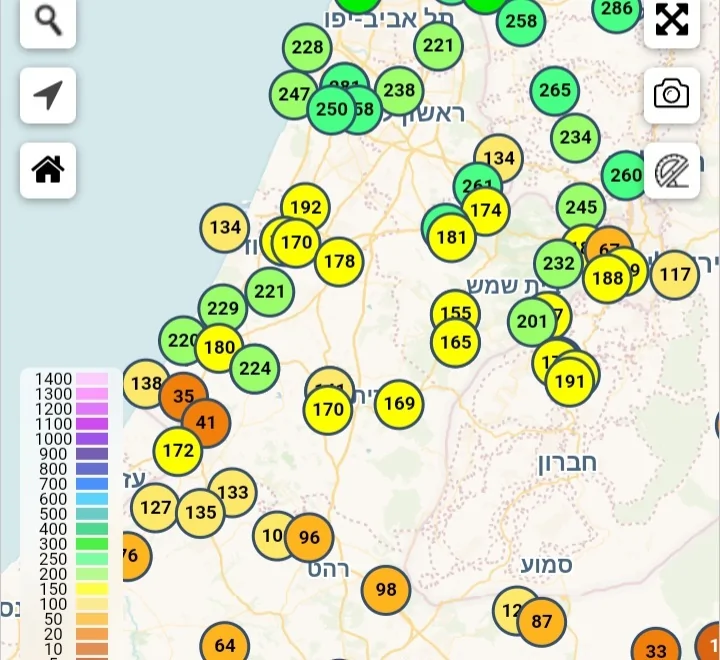Click the green marker labeled 265
This screenshot has height=660, width=720.
[555, 90]
